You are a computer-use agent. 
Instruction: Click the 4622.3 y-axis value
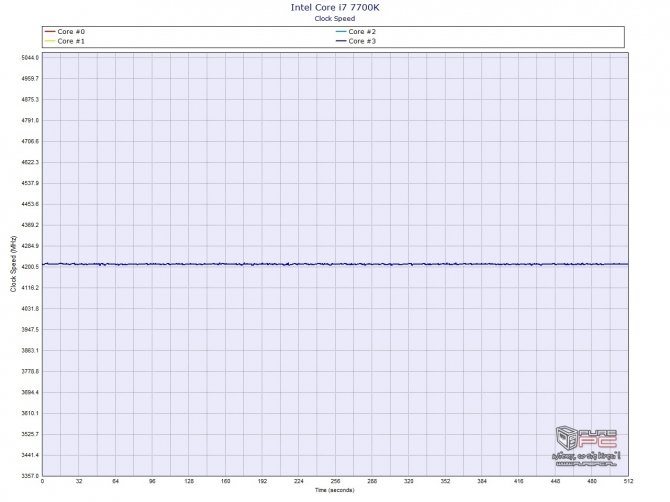tap(30, 162)
